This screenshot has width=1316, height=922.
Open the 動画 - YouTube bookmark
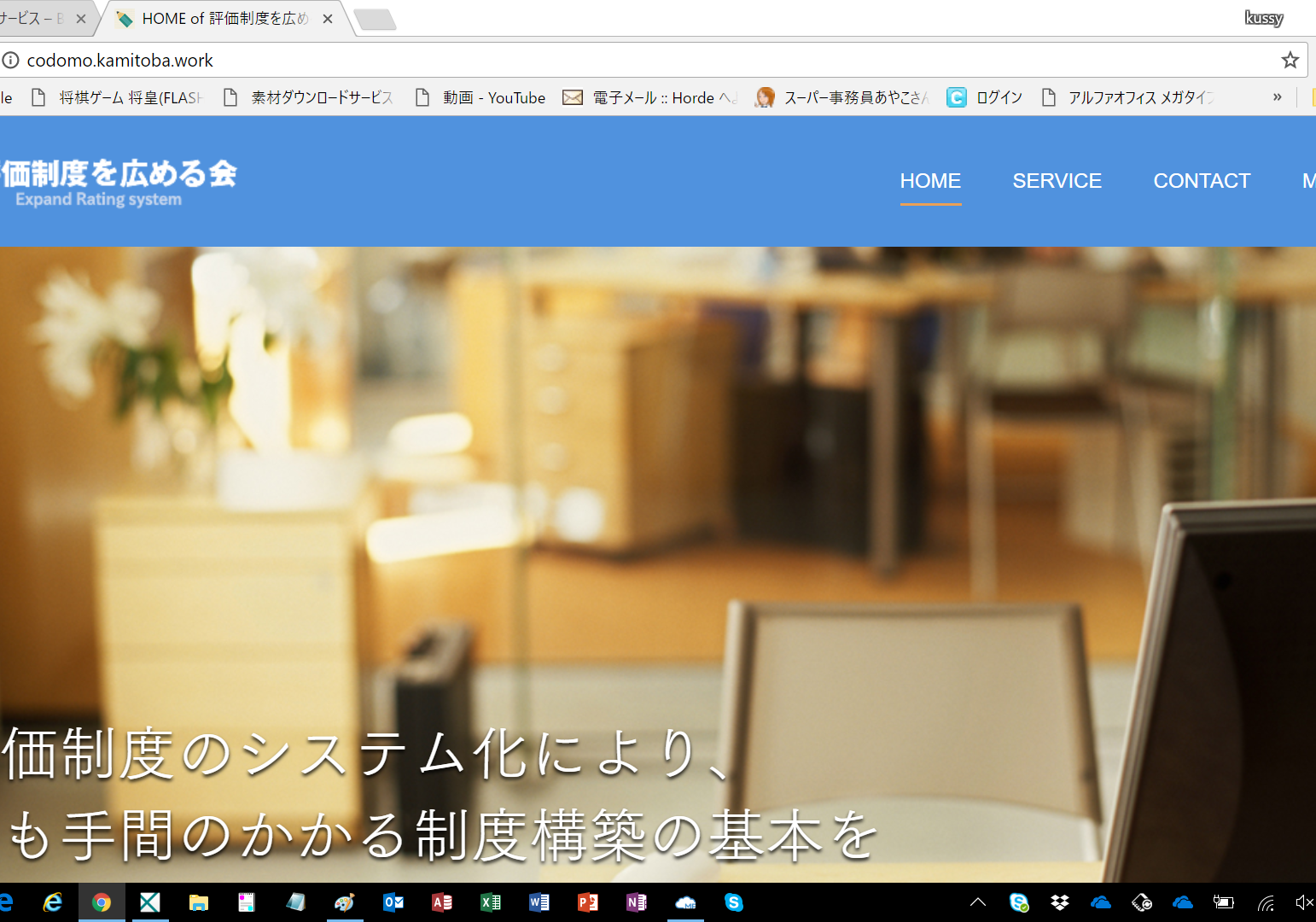[481, 97]
